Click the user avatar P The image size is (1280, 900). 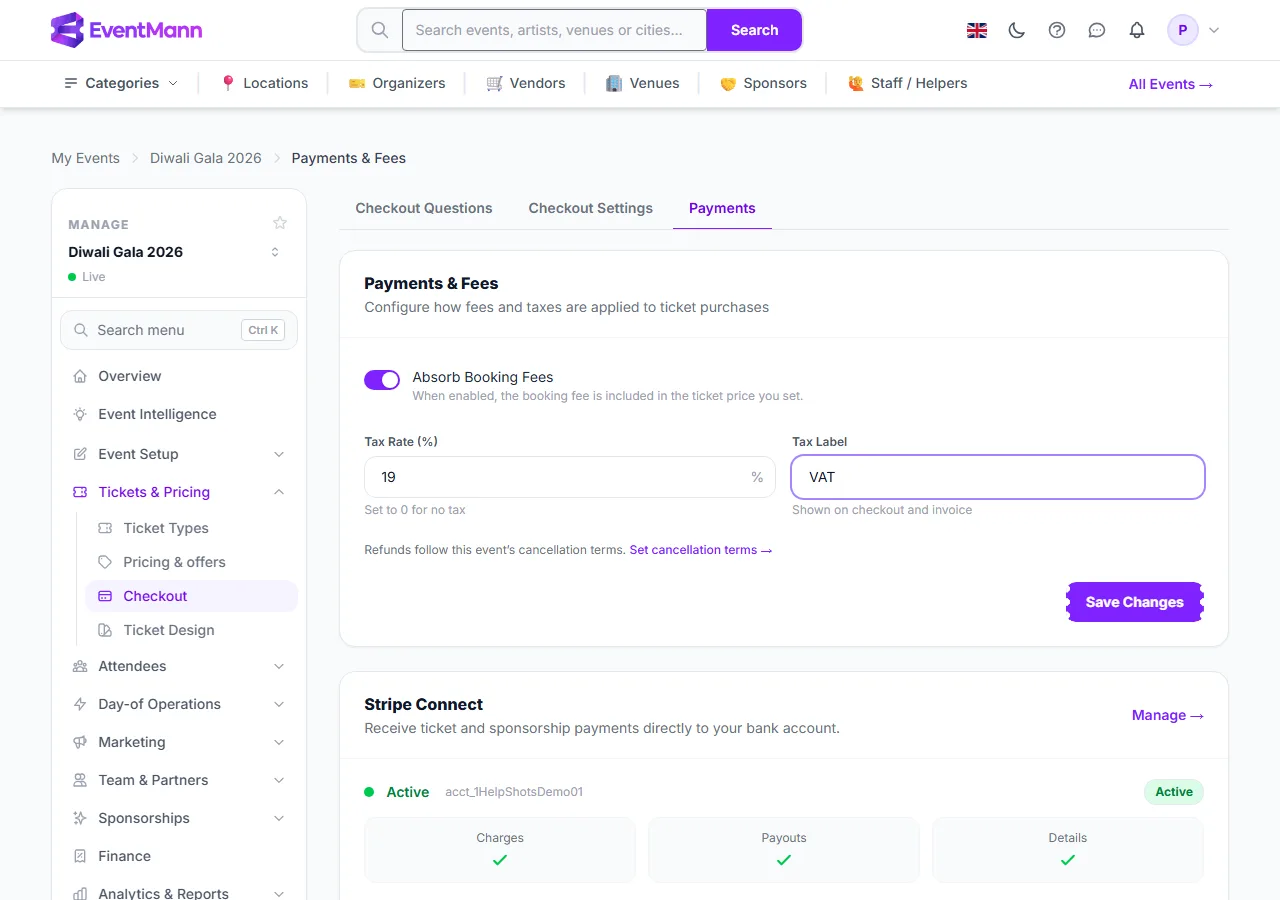coord(1183,30)
